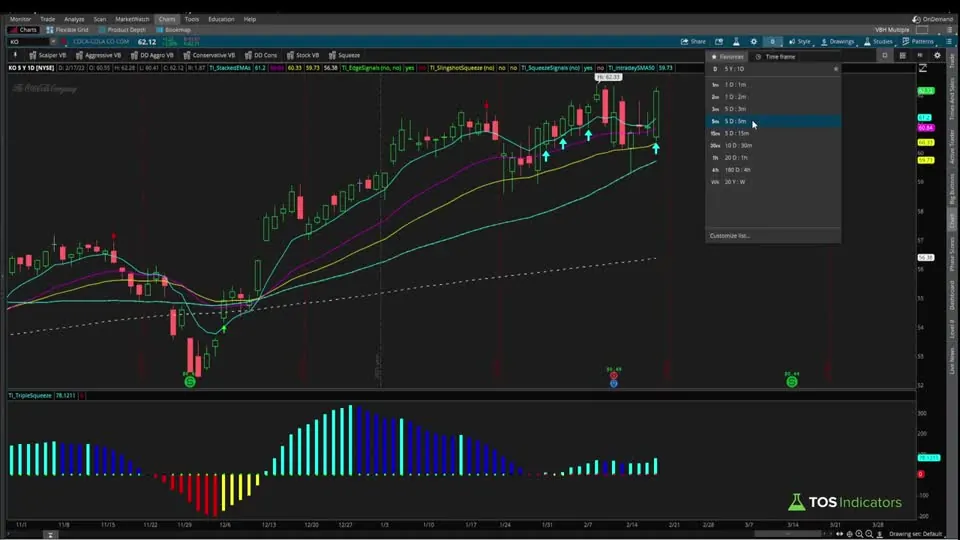The height and width of the screenshot is (540, 960).
Task: Click the TI_TripleSqueeze study label
Action: tap(30, 396)
